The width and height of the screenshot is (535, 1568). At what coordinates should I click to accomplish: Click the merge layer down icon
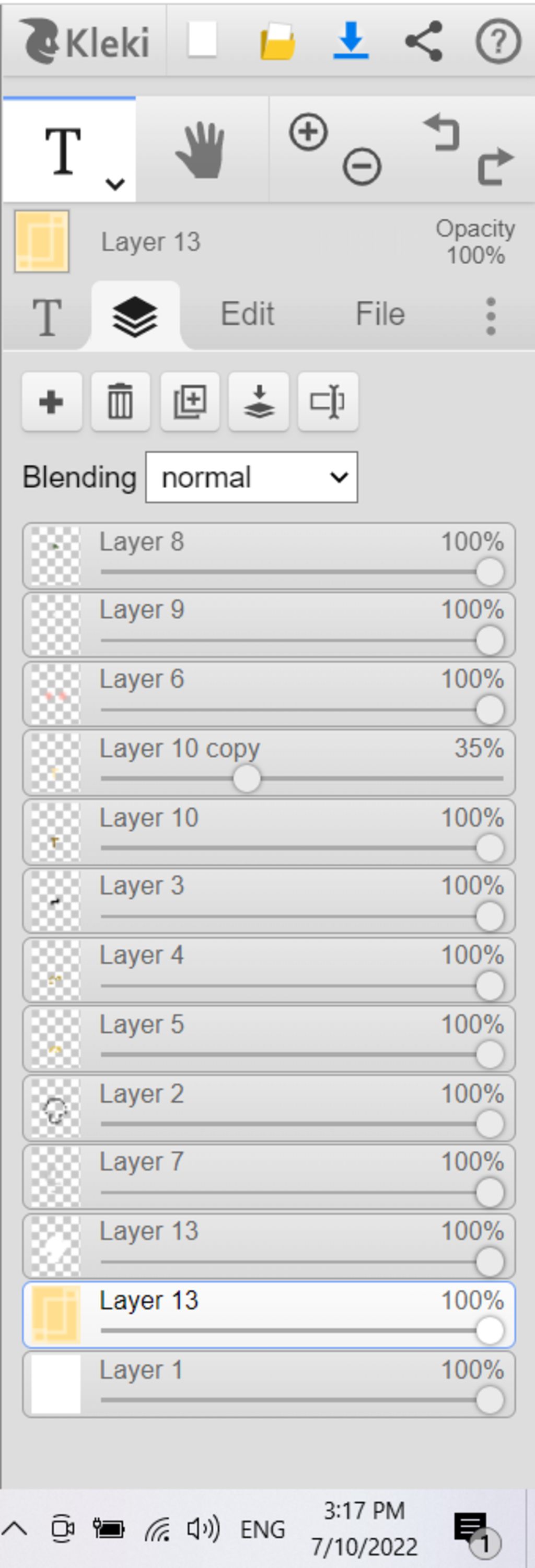point(259,402)
